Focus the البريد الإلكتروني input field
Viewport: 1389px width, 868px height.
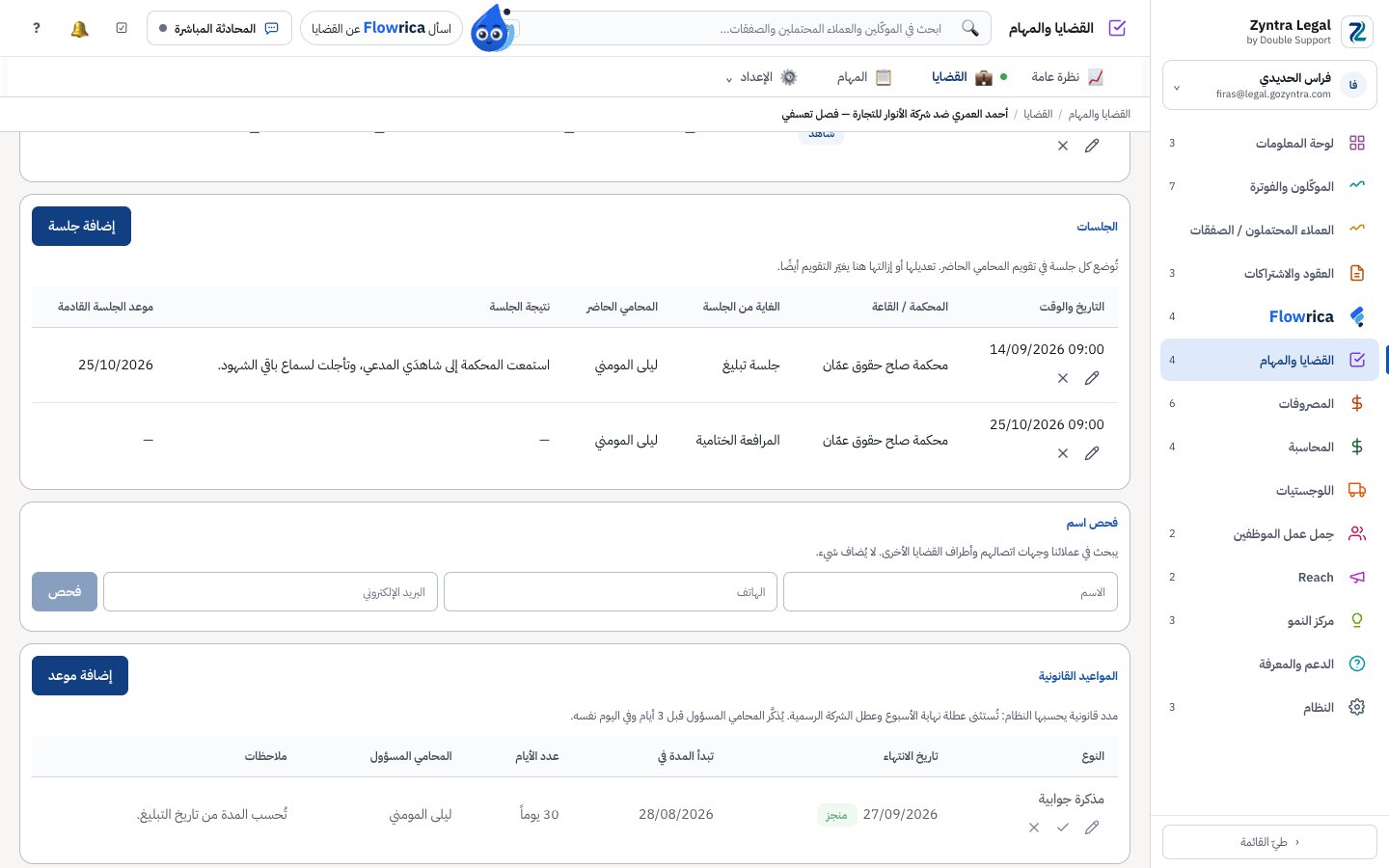(270, 592)
